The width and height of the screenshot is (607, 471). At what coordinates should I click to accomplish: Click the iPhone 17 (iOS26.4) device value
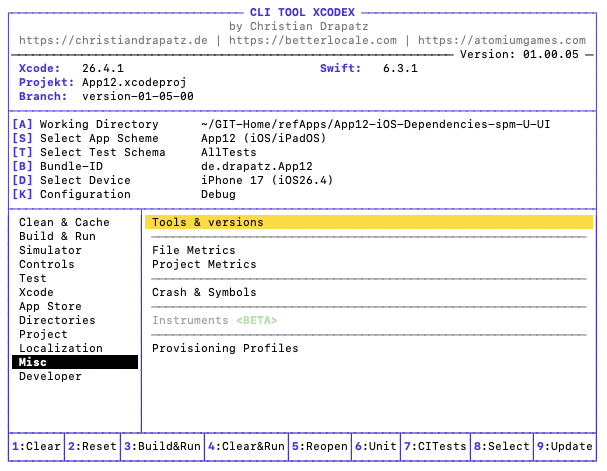[x=267, y=180]
